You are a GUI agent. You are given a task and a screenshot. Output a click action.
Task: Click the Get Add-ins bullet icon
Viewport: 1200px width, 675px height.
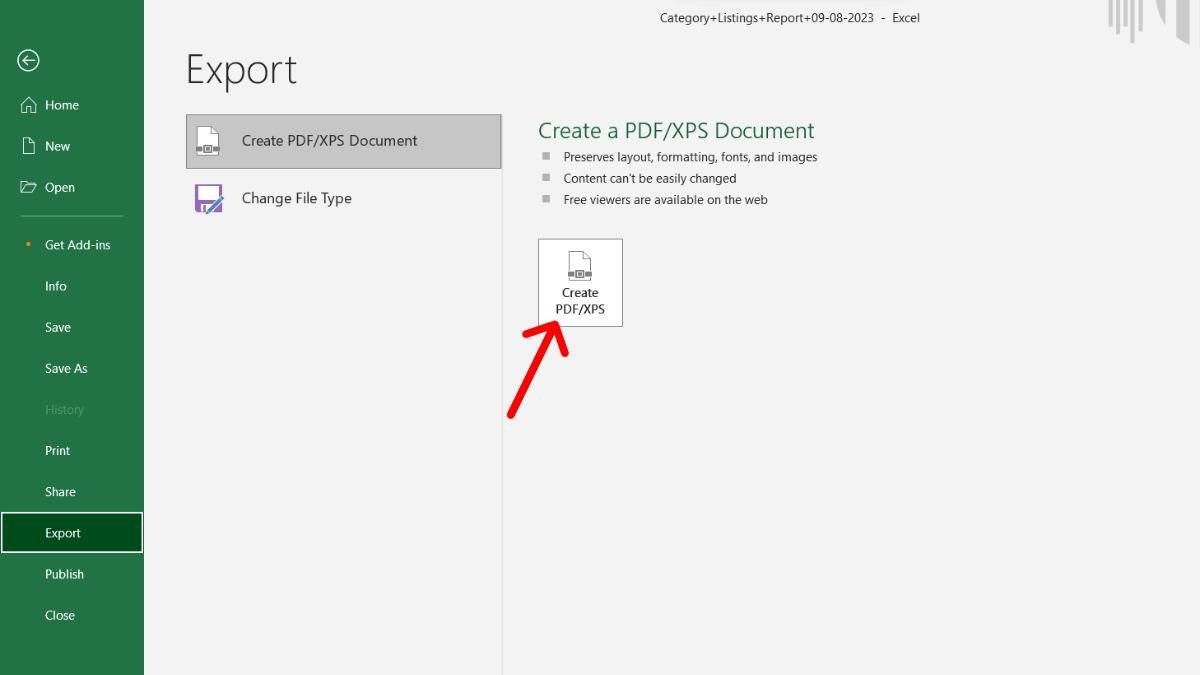(x=28, y=244)
